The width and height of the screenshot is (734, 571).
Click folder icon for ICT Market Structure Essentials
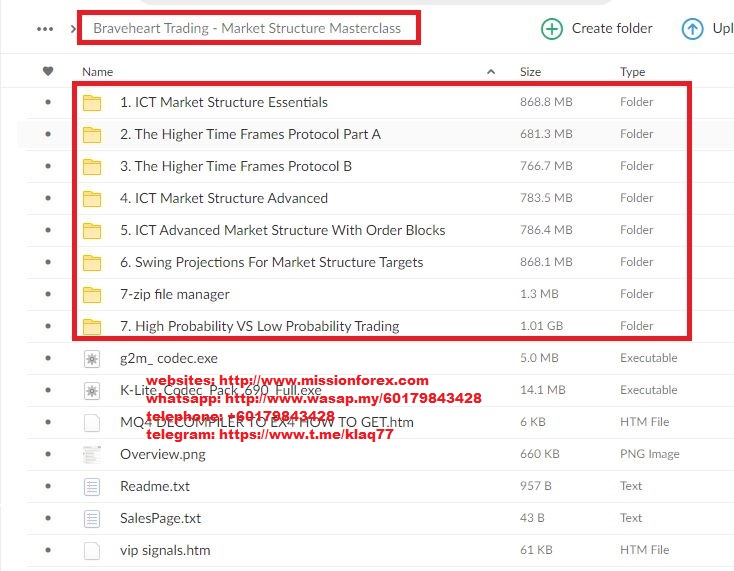(x=92, y=102)
